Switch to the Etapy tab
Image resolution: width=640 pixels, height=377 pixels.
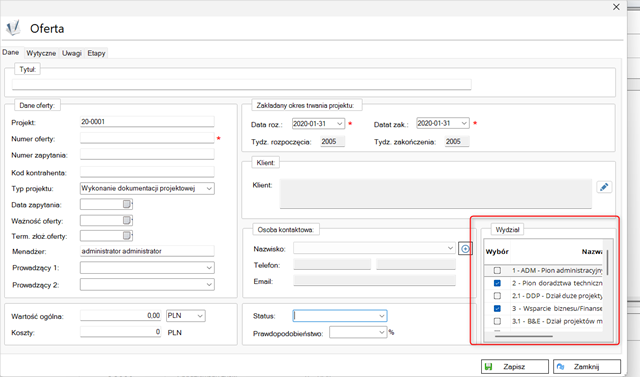96,53
